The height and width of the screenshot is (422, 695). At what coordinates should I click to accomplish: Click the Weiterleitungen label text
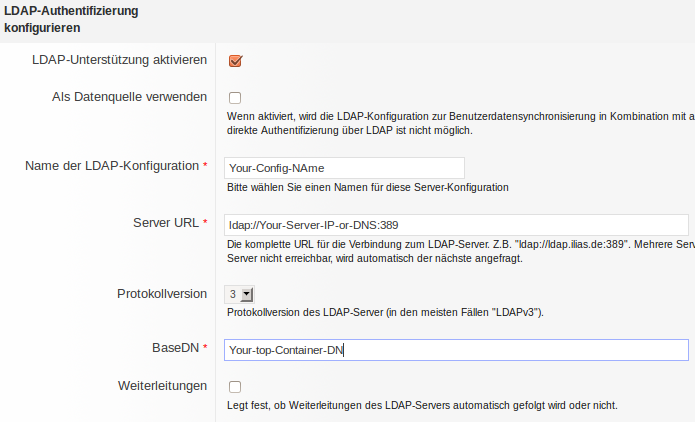[x=162, y=385]
